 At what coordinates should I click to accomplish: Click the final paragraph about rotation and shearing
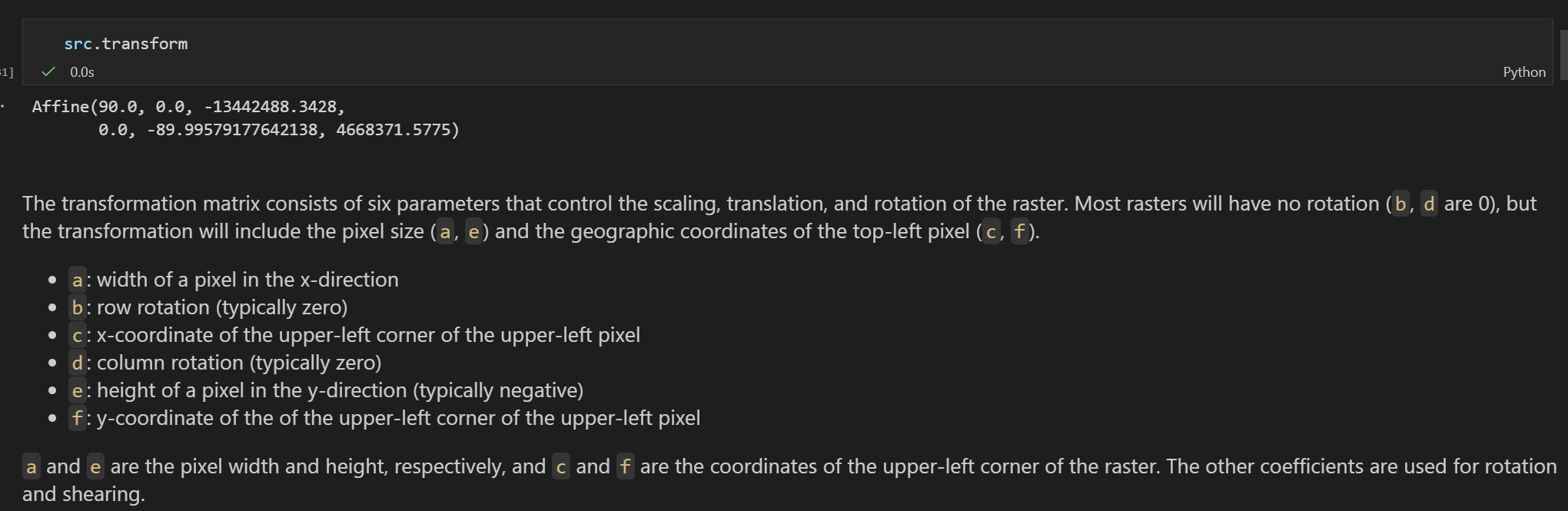click(789, 480)
